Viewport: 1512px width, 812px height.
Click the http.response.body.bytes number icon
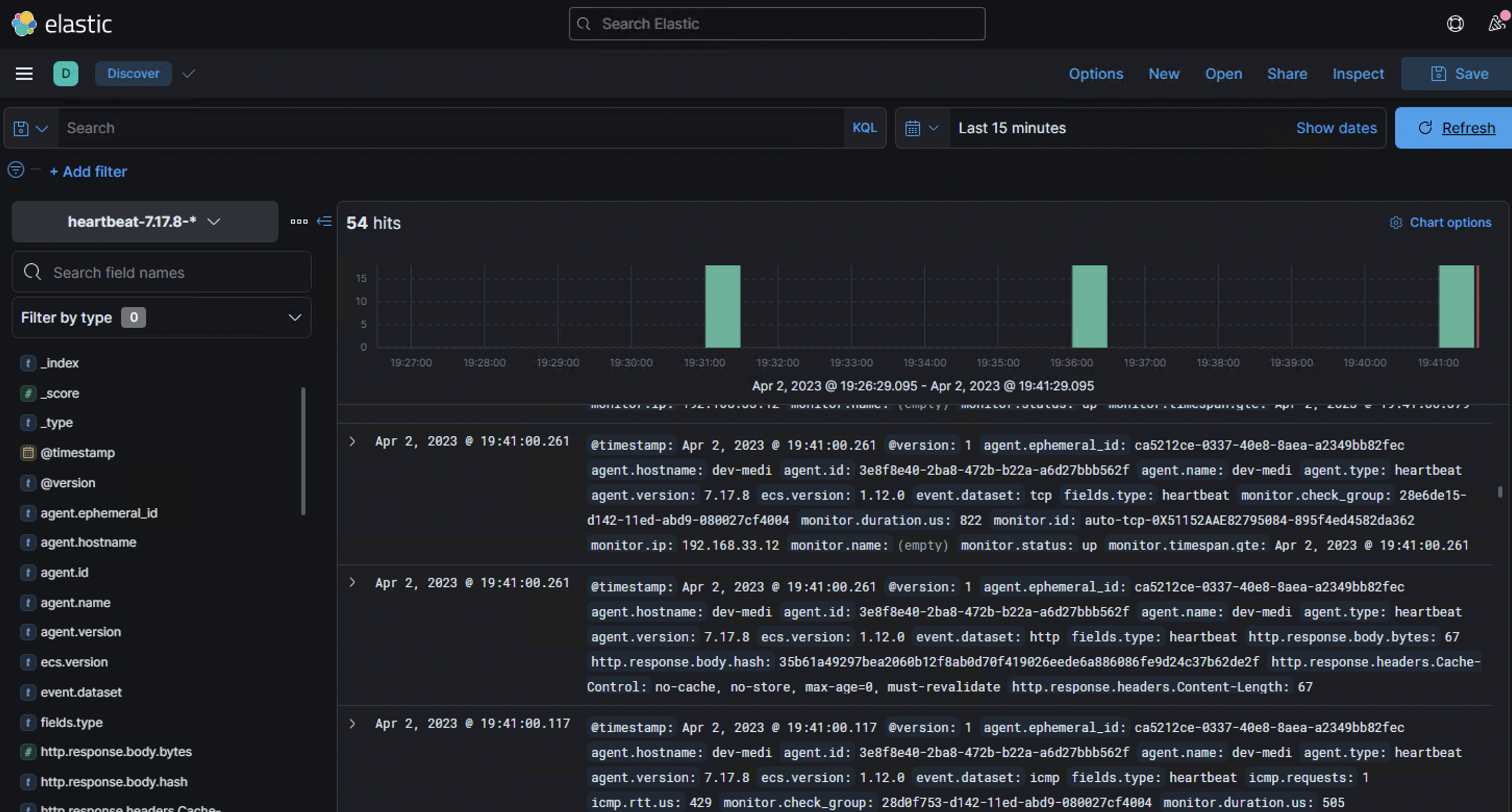click(28, 752)
